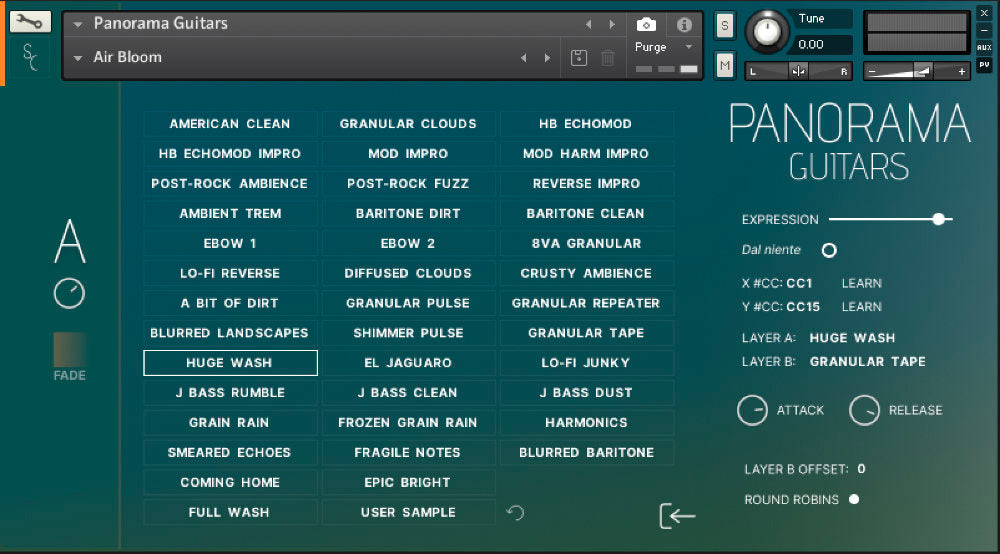Select the Shimmer Pulse preset
1000x554 pixels.
click(x=408, y=333)
